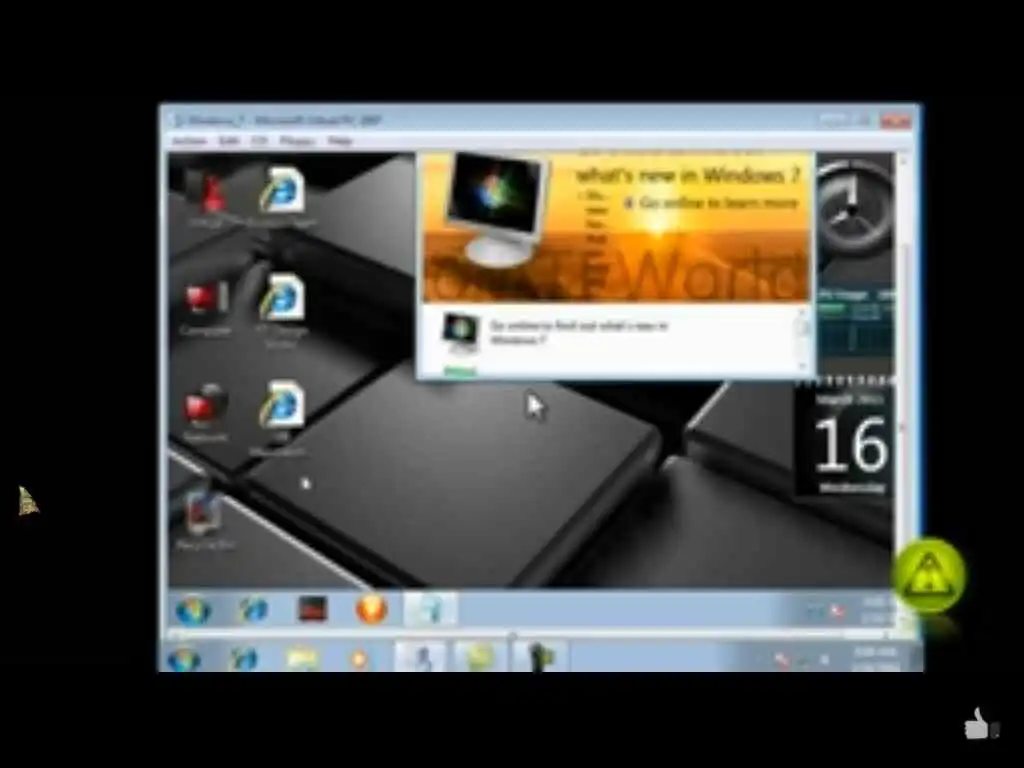Open the orange media player on guest taskbar

click(371, 609)
